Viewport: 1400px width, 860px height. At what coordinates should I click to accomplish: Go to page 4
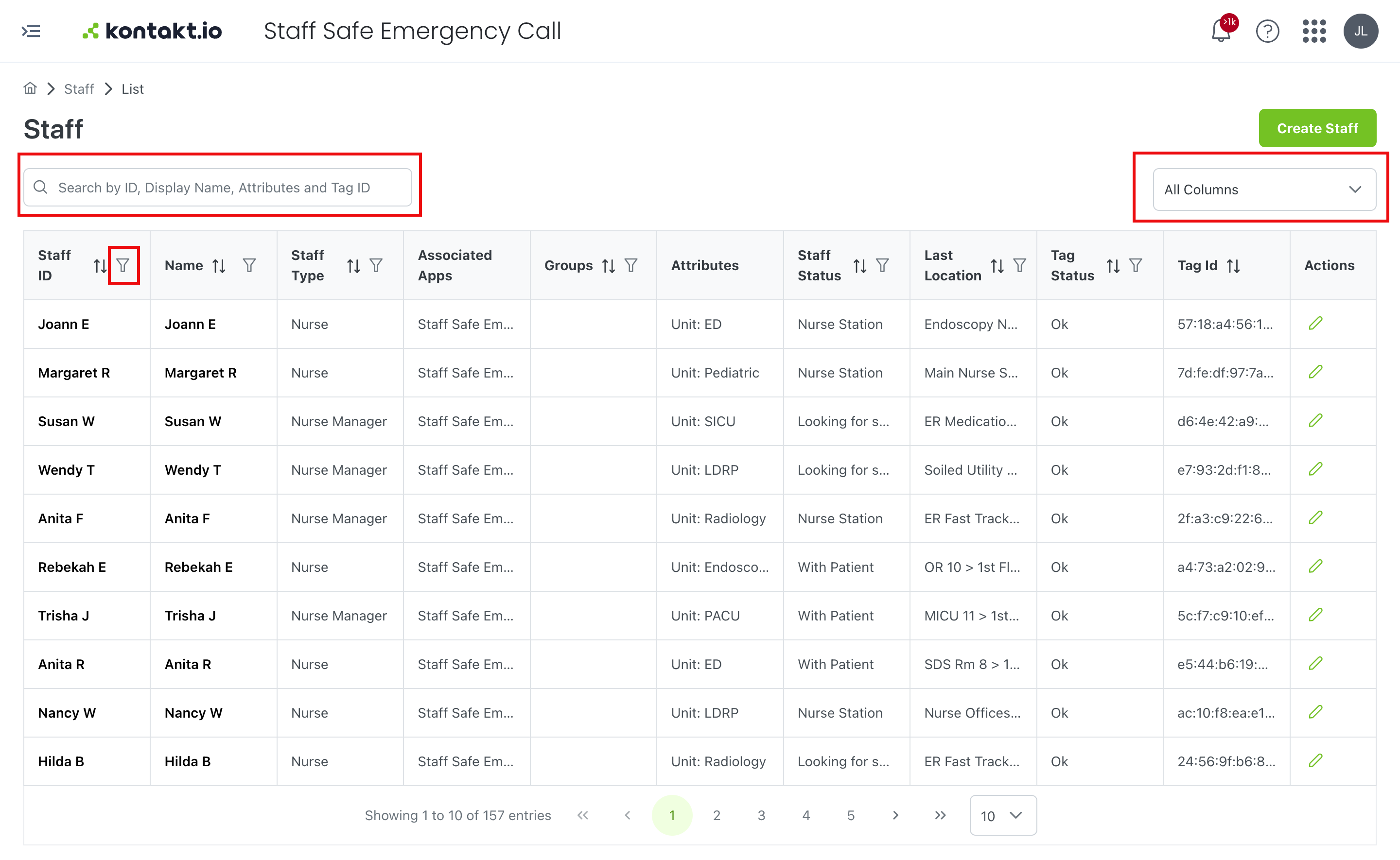806,816
